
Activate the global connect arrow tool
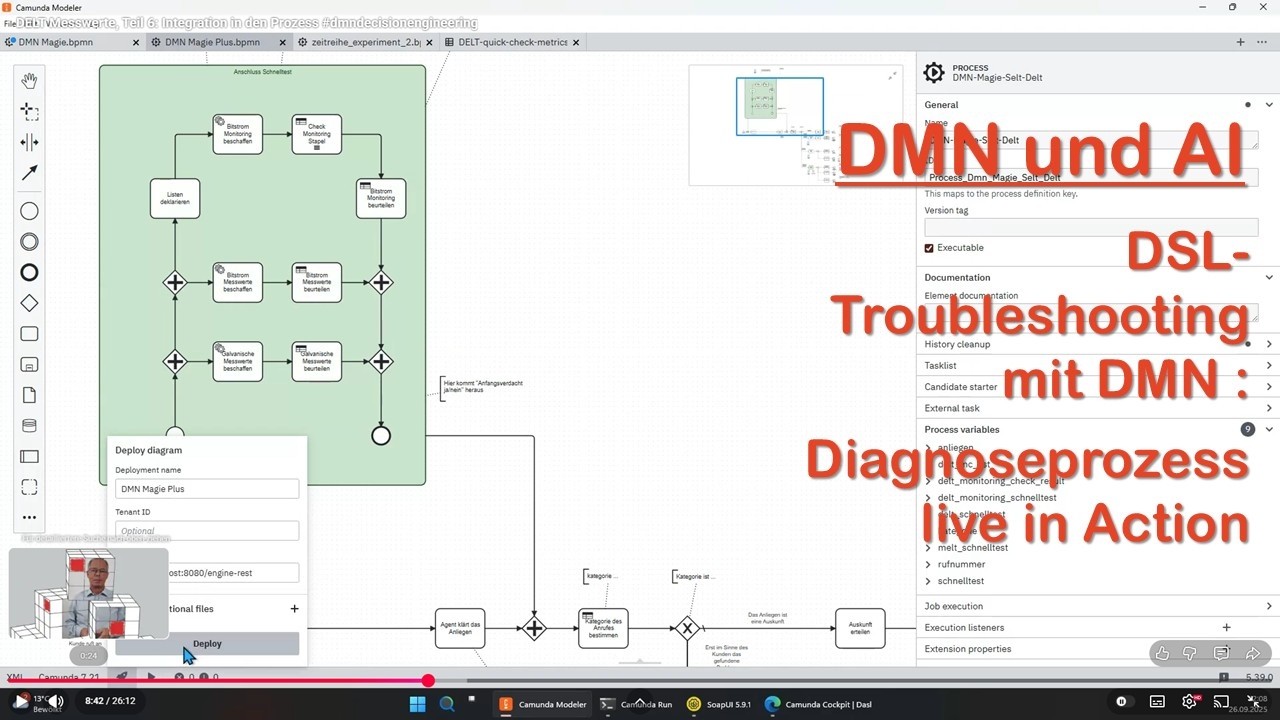(30, 173)
